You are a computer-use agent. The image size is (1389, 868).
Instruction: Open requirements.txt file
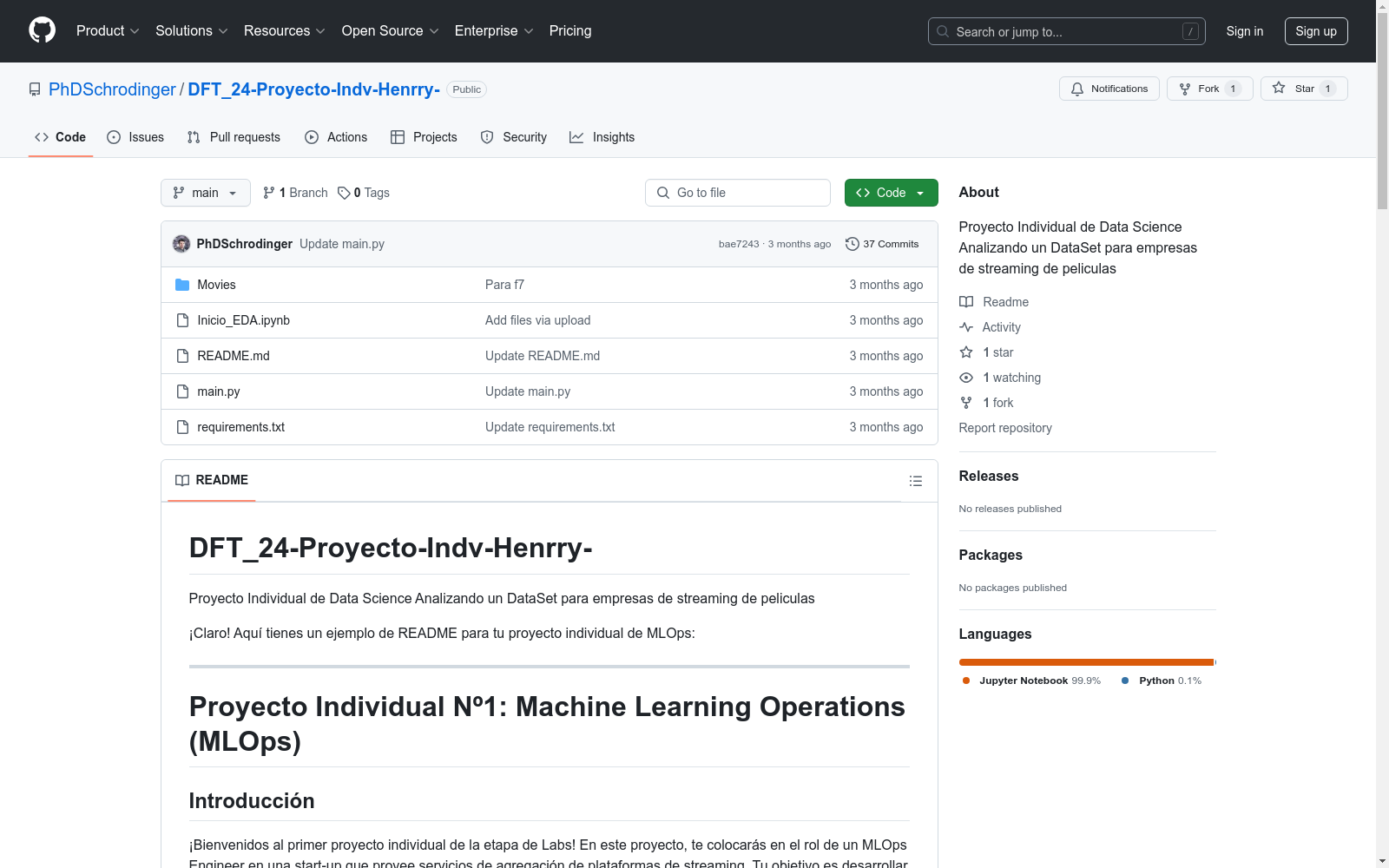pos(240,427)
